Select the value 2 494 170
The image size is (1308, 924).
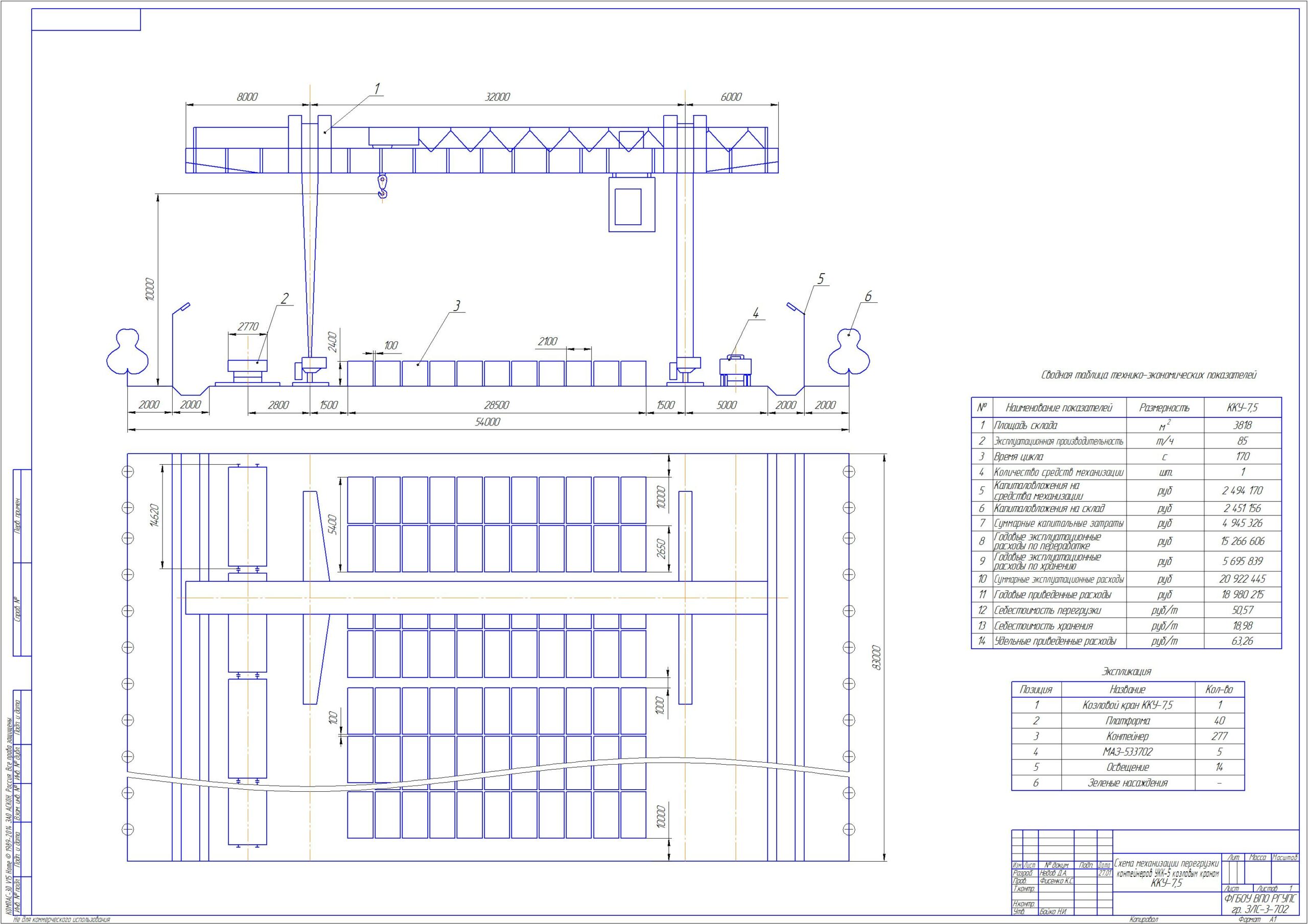click(1243, 490)
